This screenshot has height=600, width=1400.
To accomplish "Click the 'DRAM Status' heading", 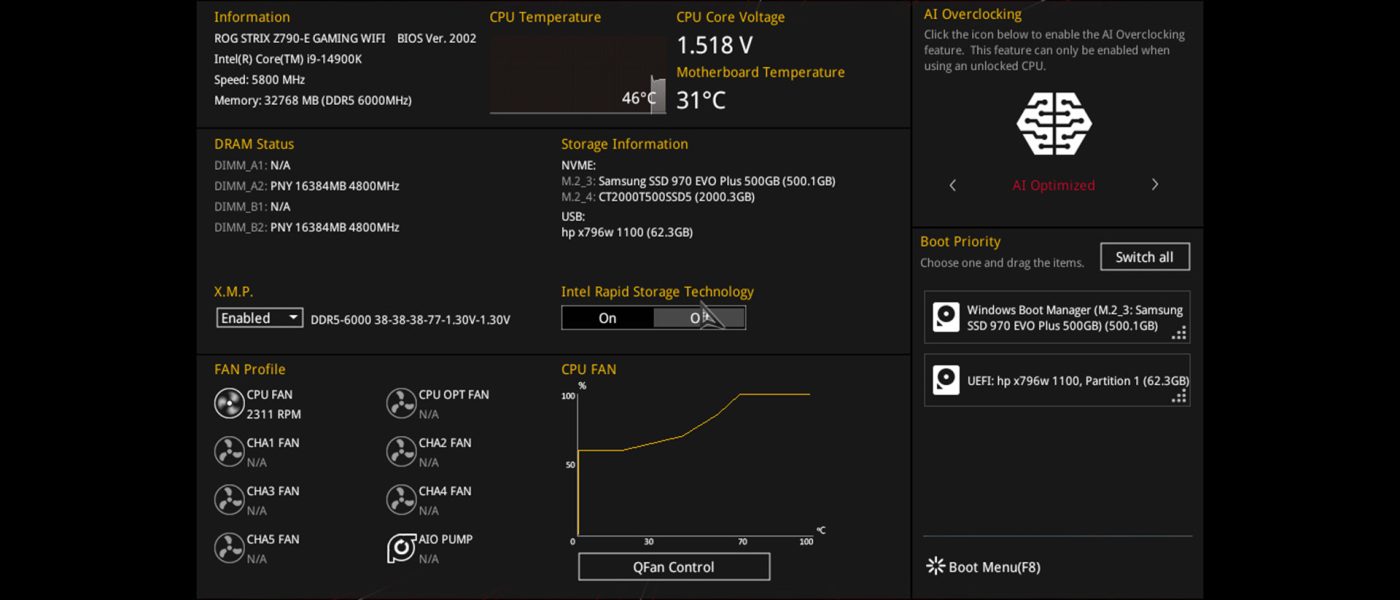I will pos(254,144).
